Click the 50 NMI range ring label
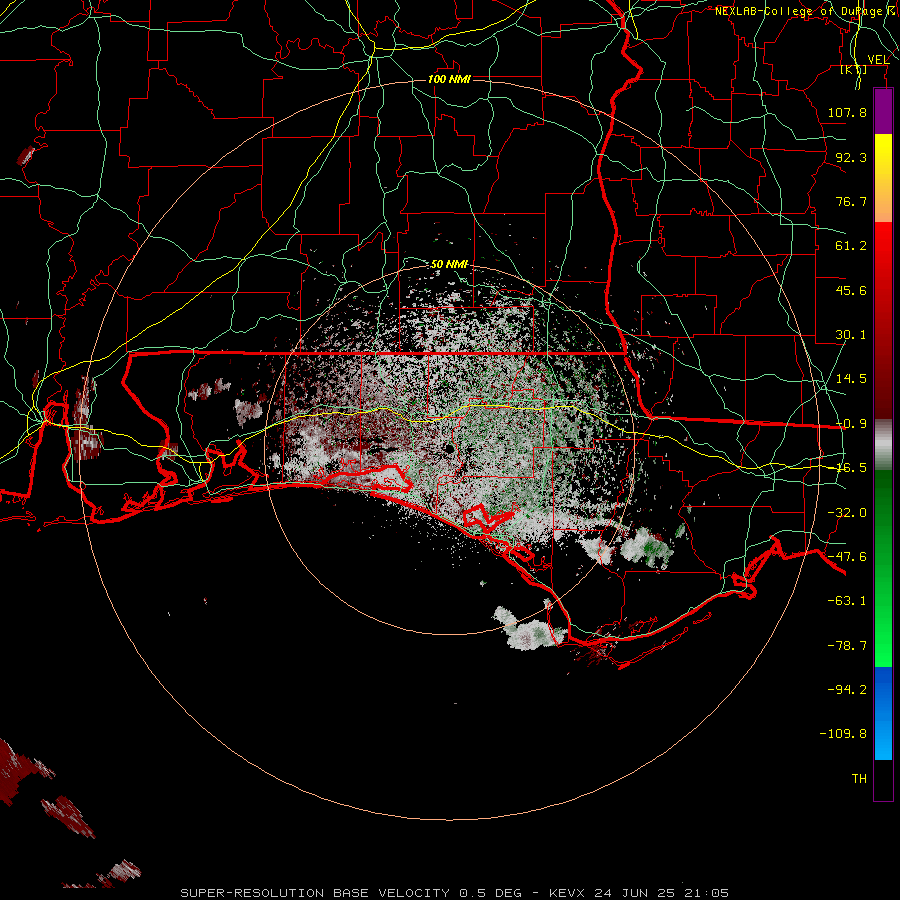The width and height of the screenshot is (900, 900). coord(449,264)
